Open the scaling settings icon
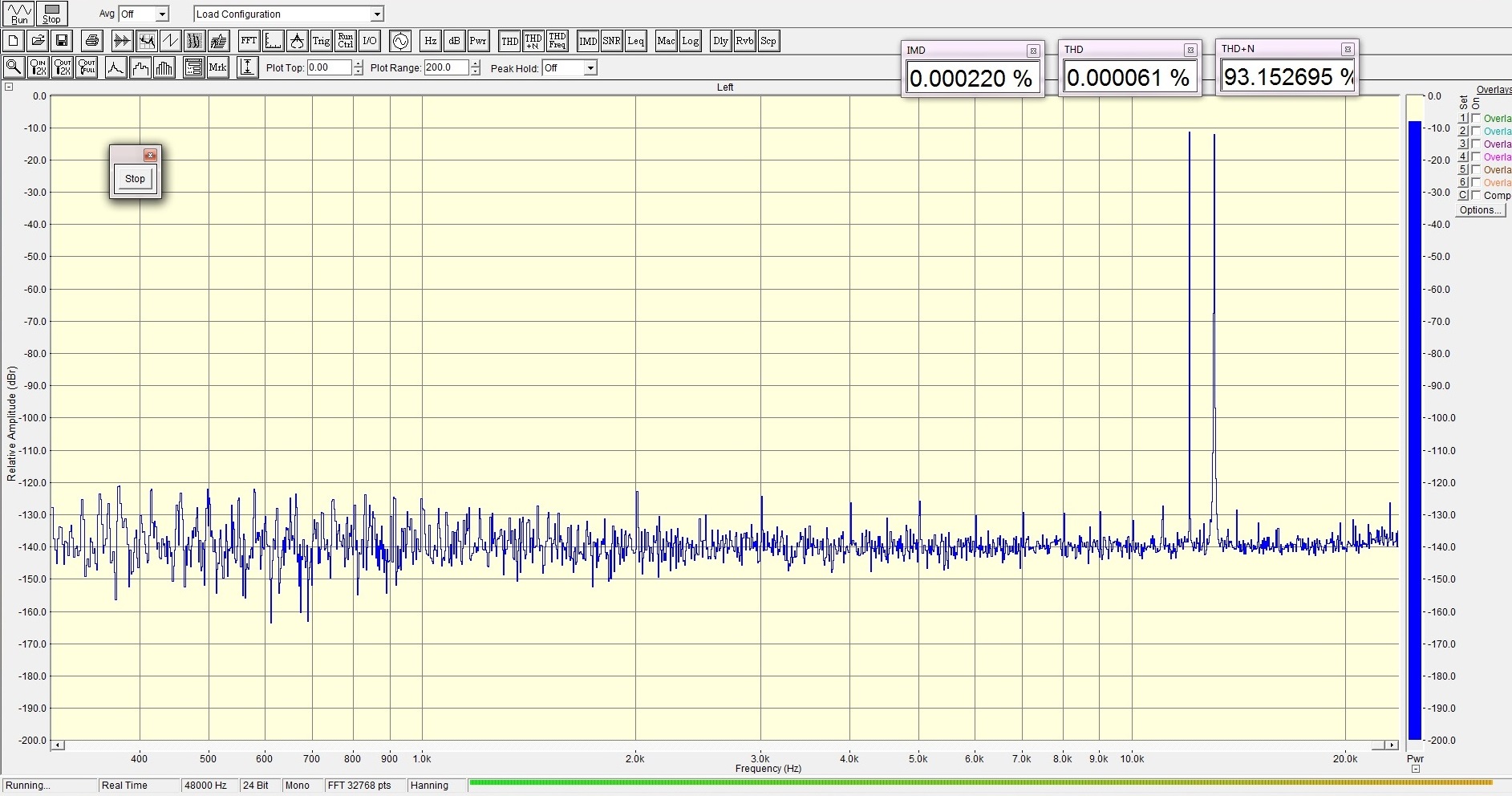 point(273,41)
